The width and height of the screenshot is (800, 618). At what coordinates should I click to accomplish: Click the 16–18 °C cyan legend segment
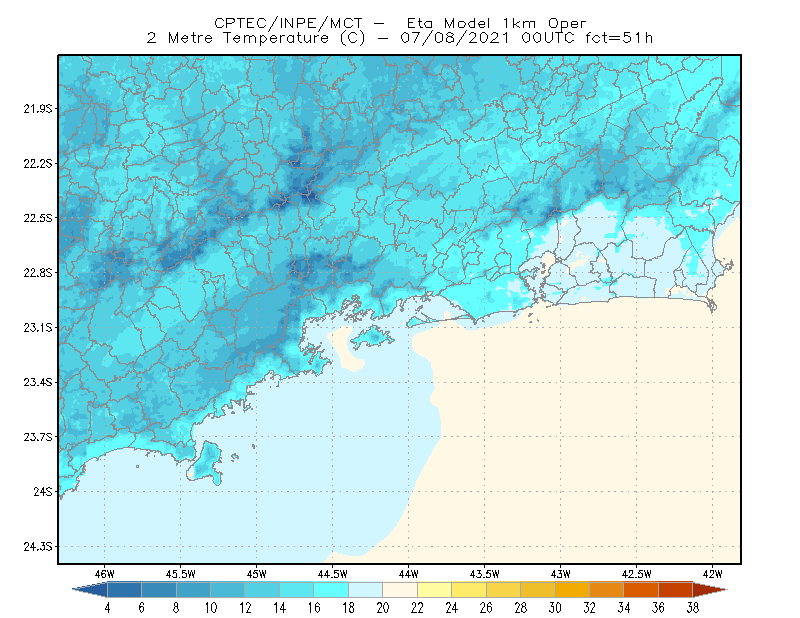(331, 590)
